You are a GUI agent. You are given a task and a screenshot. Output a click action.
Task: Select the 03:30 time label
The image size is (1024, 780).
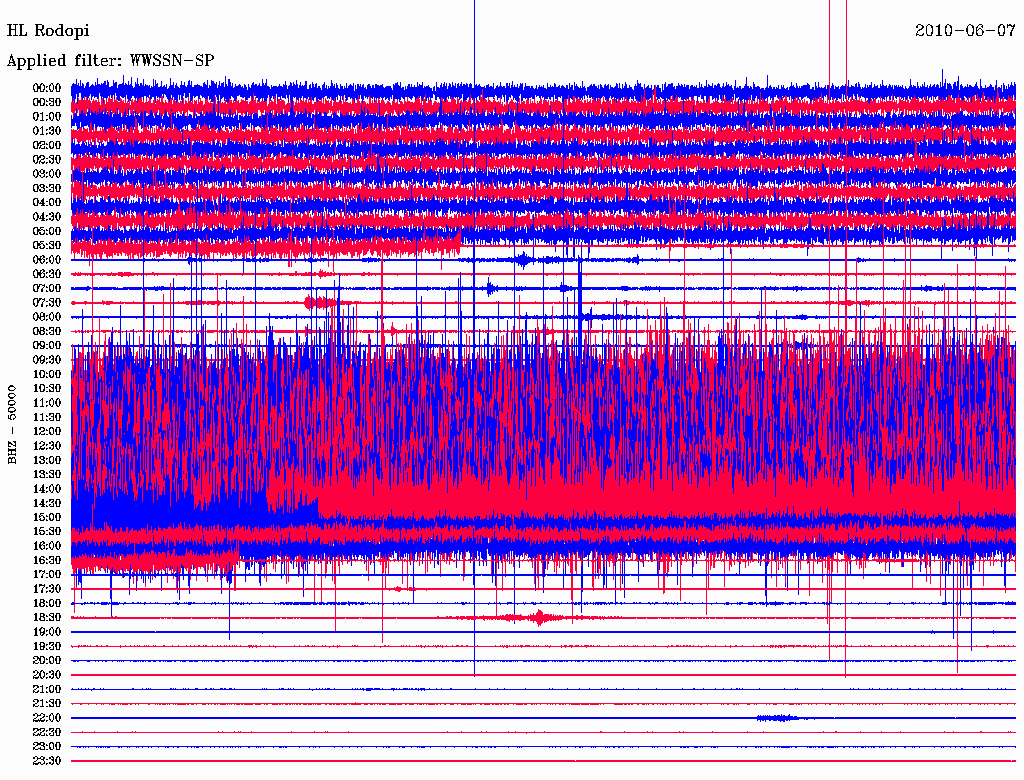(x=47, y=188)
